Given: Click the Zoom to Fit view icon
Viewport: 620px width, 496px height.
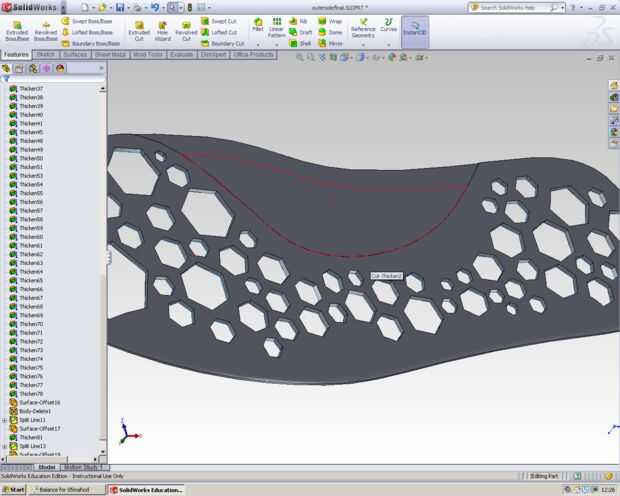Looking at the screenshot, I should pyautogui.click(x=302, y=57).
